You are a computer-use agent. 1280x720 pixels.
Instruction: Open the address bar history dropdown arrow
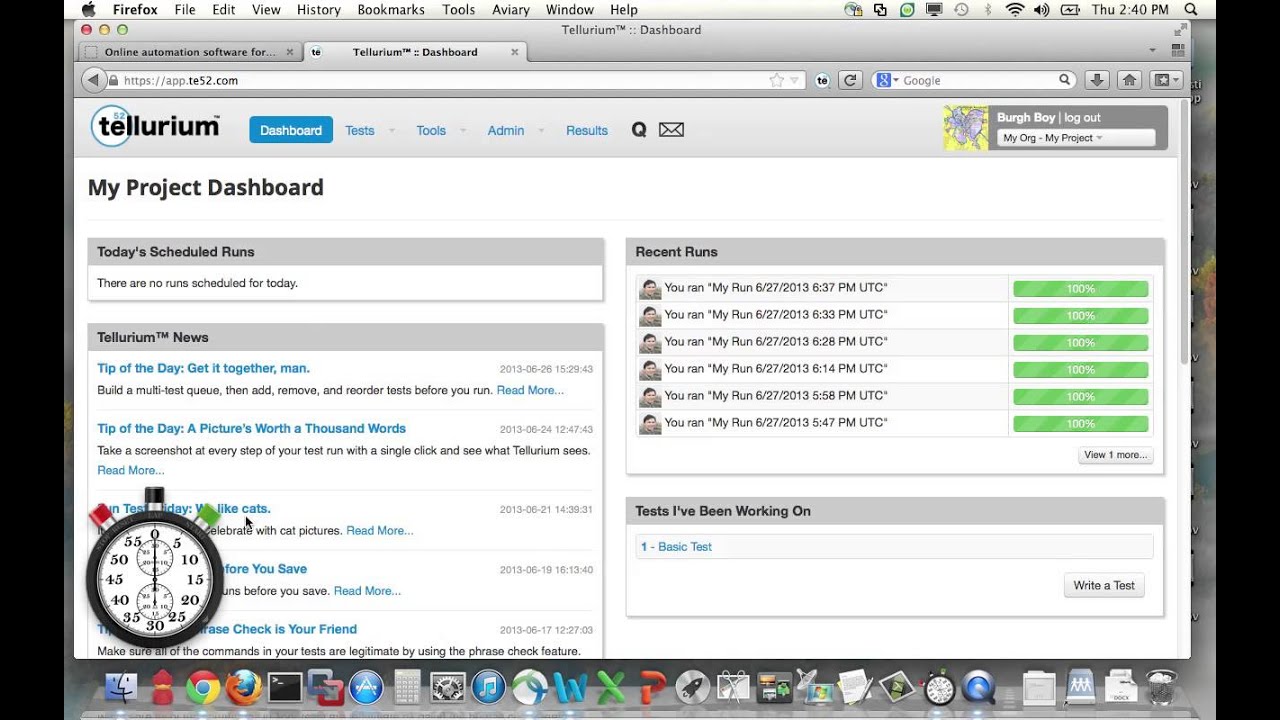point(795,80)
